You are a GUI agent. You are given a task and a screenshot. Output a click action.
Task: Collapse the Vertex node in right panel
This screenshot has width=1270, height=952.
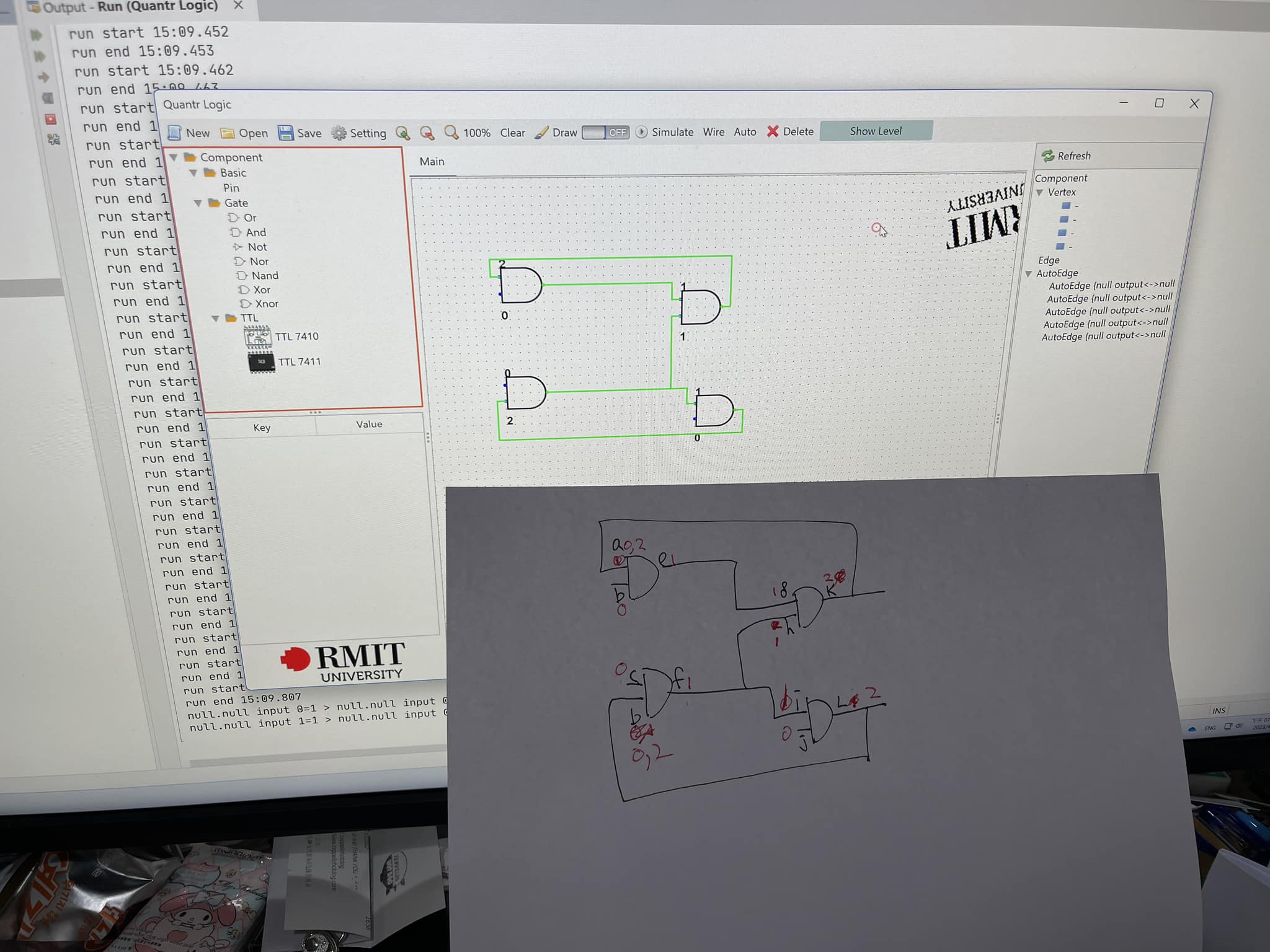coord(1040,193)
